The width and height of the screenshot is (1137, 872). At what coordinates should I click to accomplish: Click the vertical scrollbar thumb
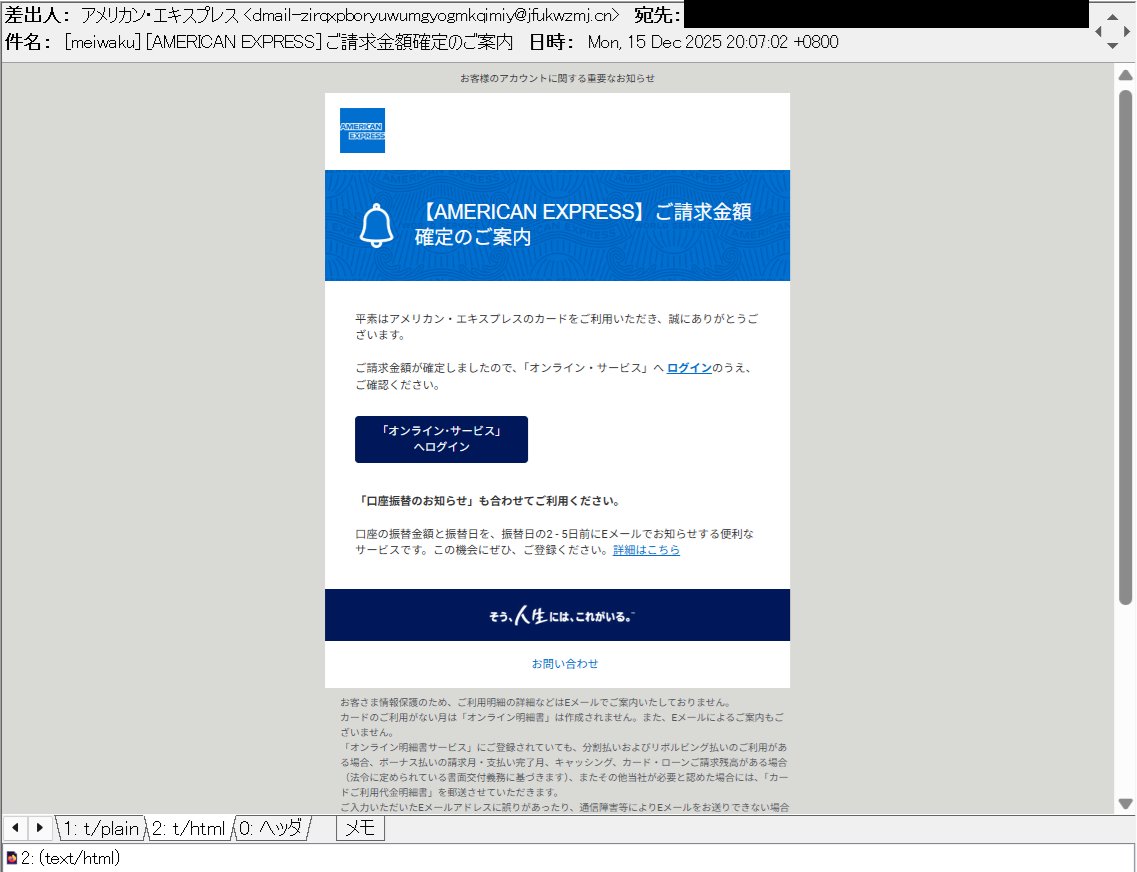click(x=1125, y=347)
